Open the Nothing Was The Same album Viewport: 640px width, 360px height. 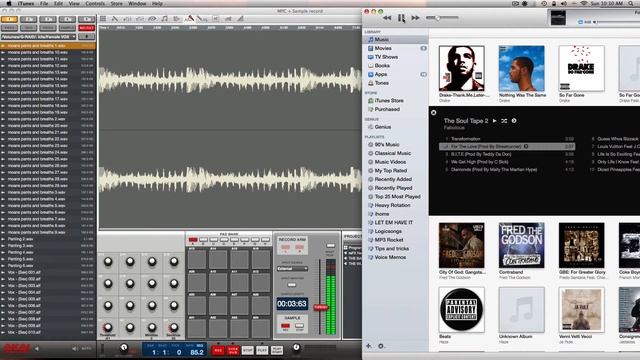[522, 69]
